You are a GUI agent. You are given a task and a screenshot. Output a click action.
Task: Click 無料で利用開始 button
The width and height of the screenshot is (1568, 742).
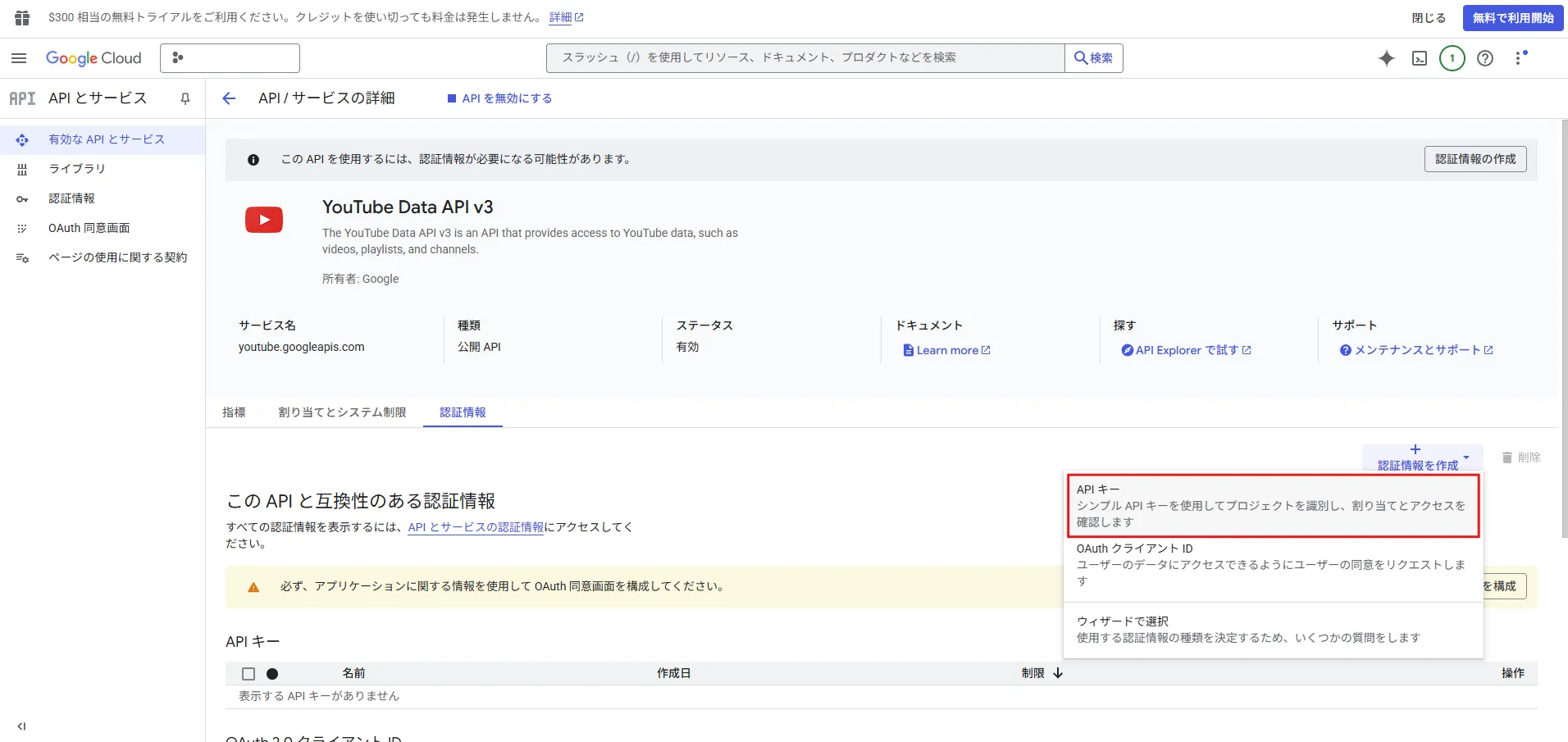point(1513,18)
